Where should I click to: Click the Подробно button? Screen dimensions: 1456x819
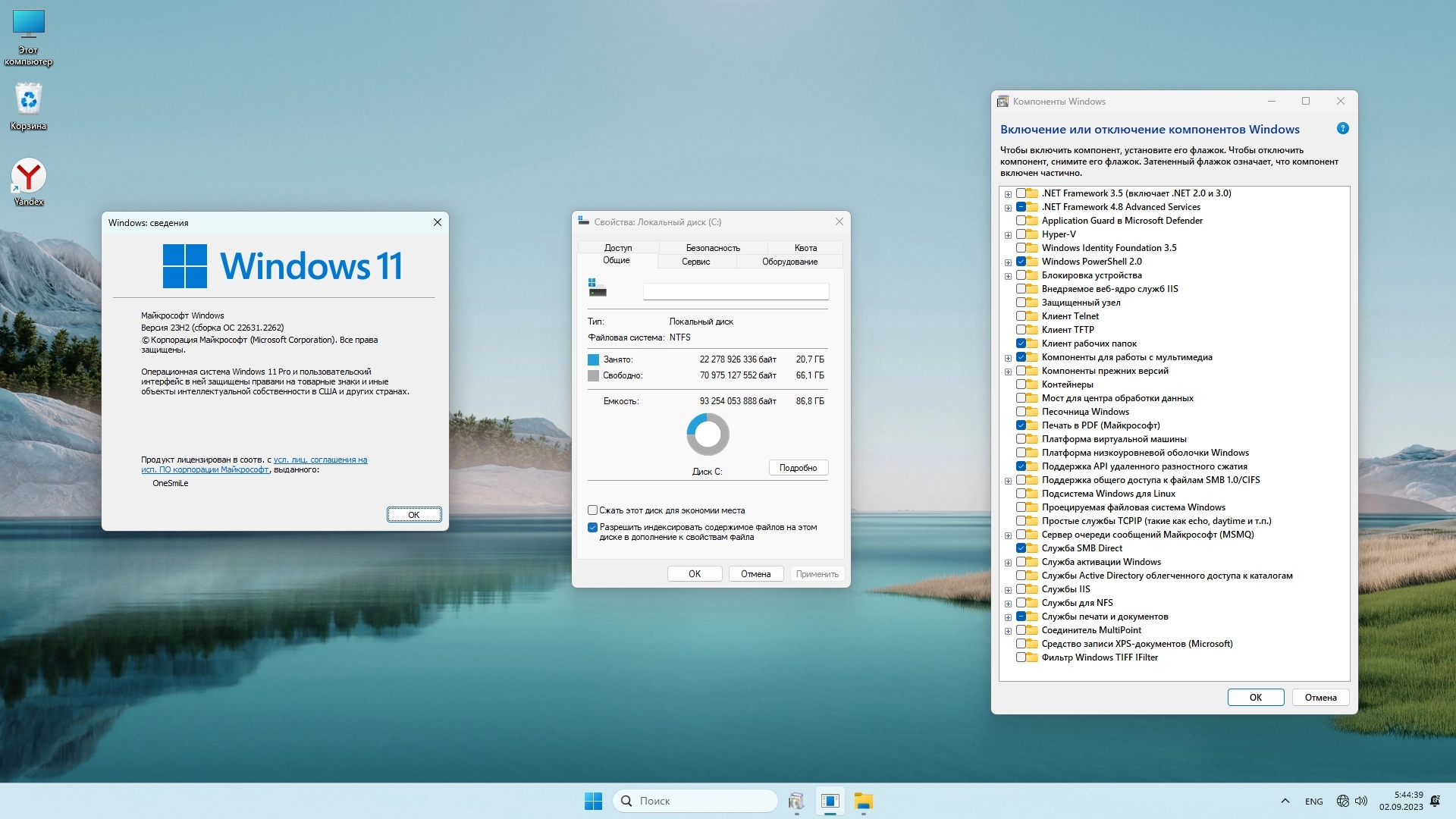pos(798,468)
